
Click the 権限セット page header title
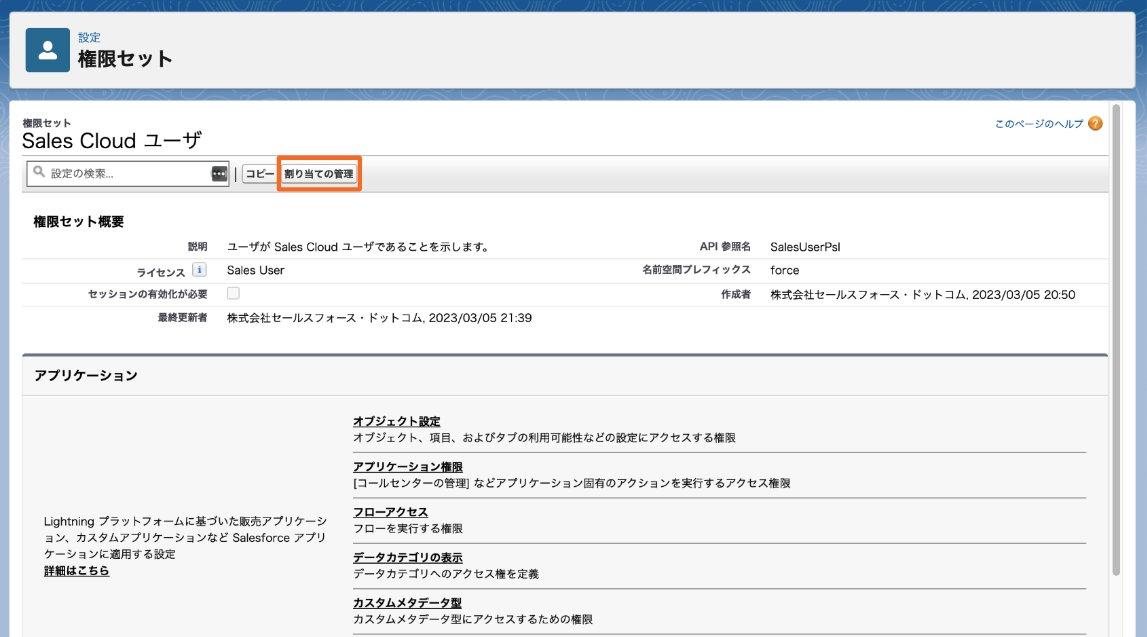[x=125, y=59]
